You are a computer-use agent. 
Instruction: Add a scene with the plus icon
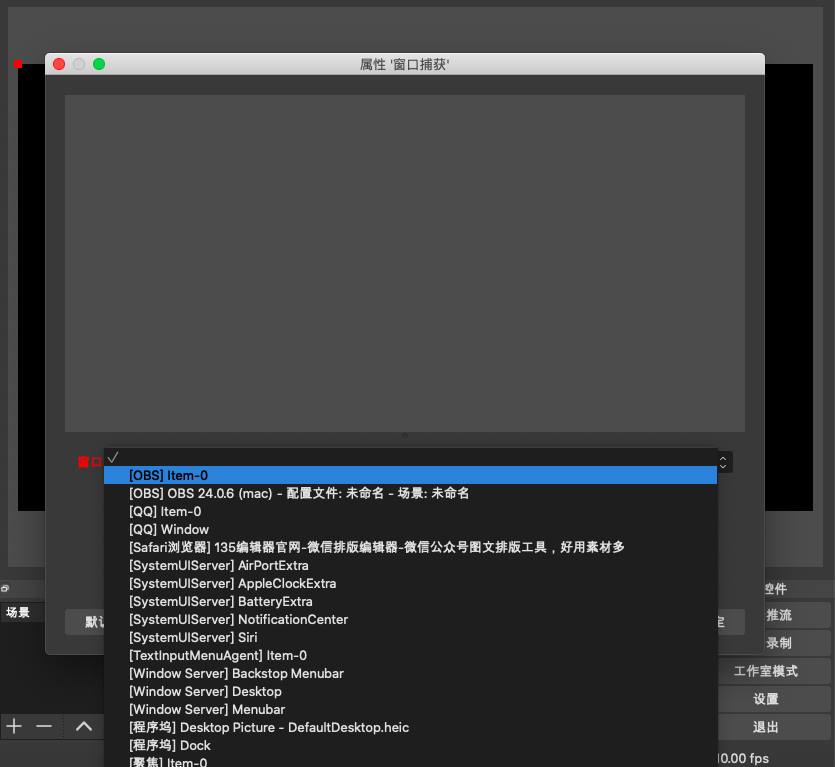(x=14, y=726)
